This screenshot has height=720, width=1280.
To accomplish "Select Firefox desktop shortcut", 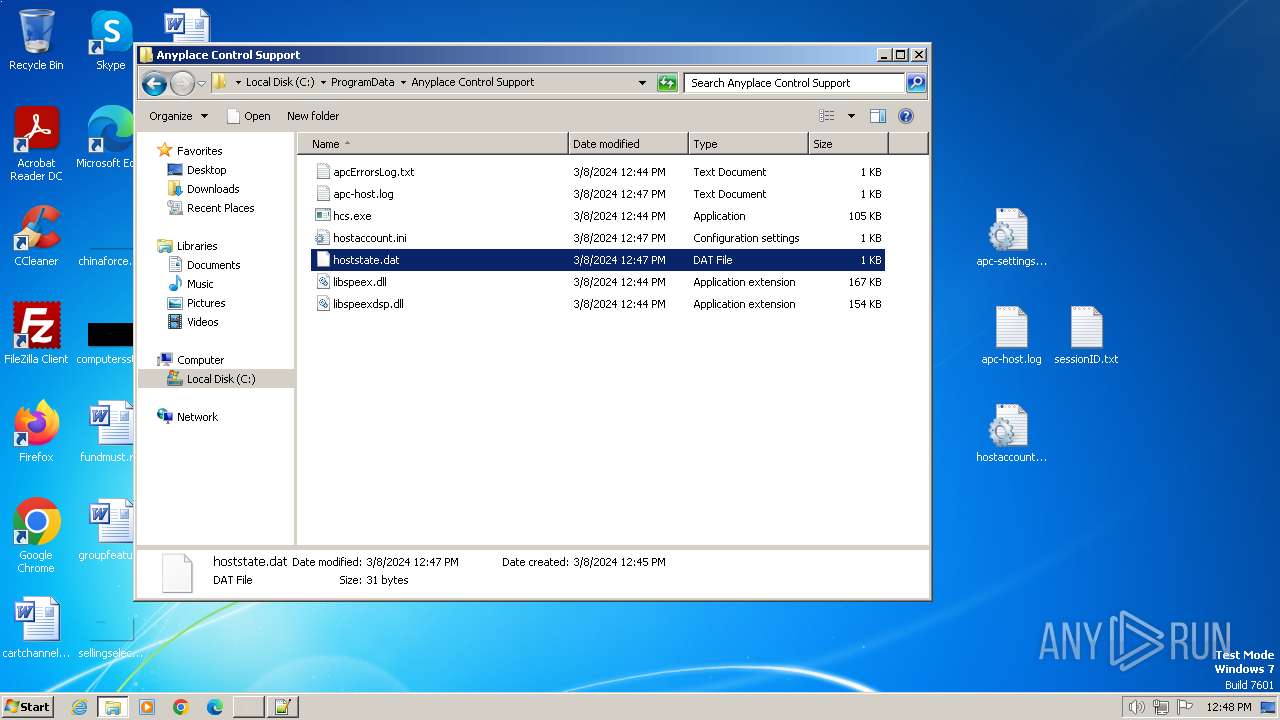I will (x=36, y=431).
